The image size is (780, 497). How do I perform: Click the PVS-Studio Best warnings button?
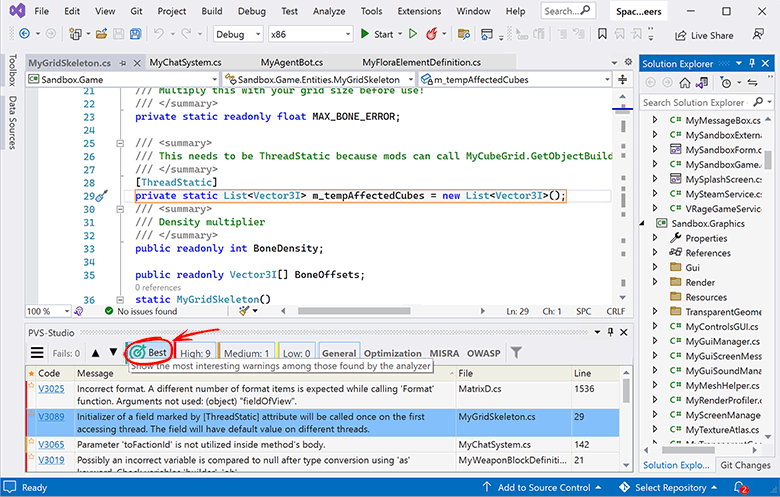(x=148, y=352)
